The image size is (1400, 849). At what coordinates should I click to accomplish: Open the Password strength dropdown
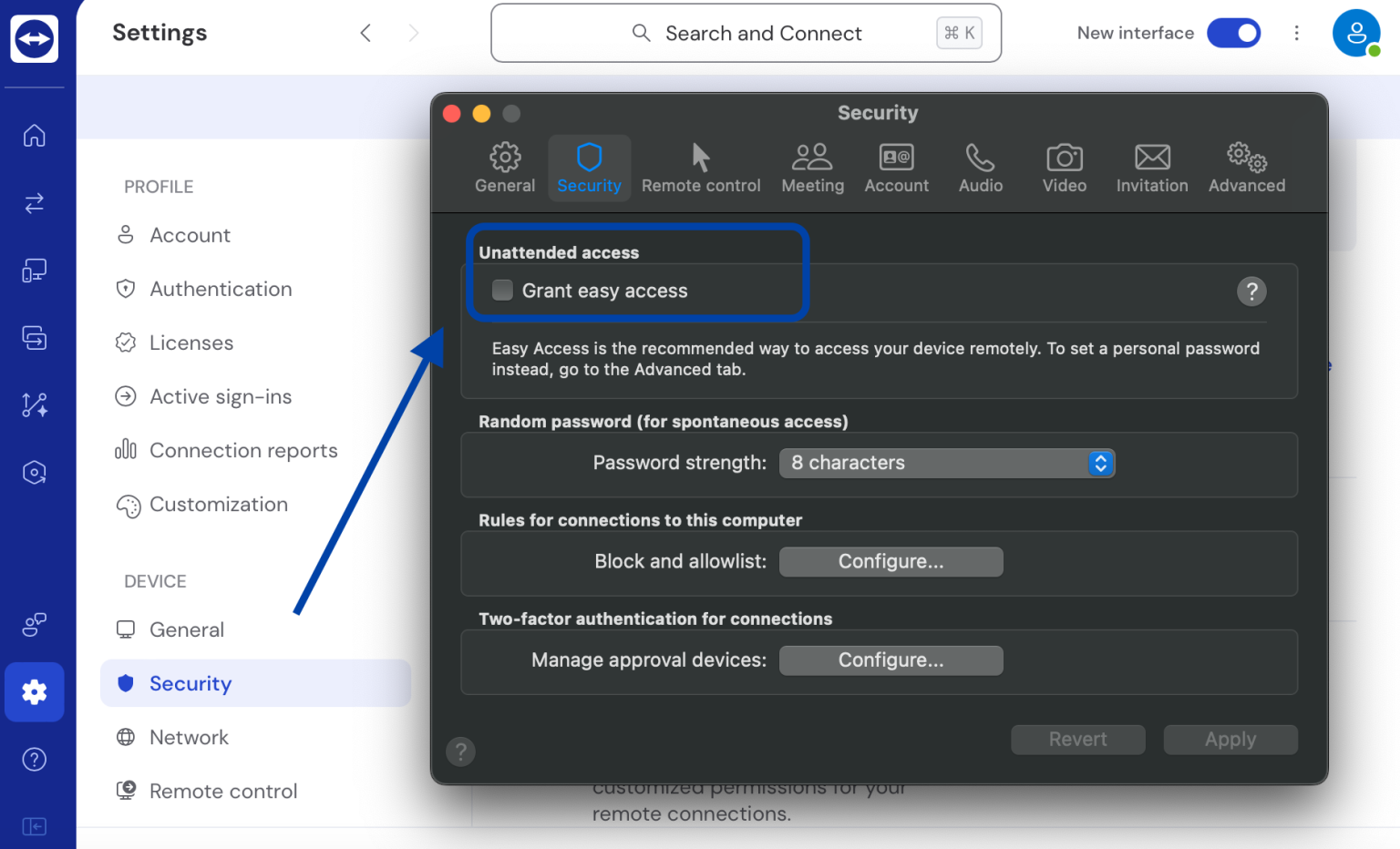coord(946,463)
